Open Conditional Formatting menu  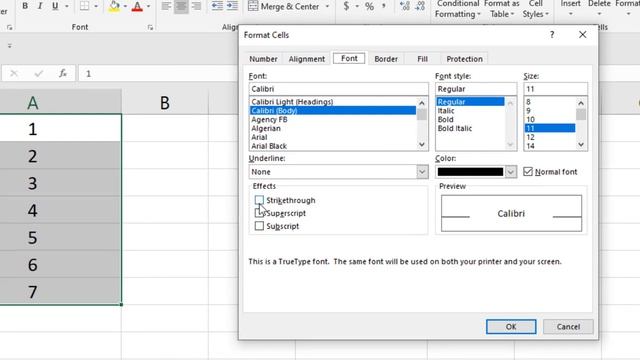pyautogui.click(x=458, y=9)
